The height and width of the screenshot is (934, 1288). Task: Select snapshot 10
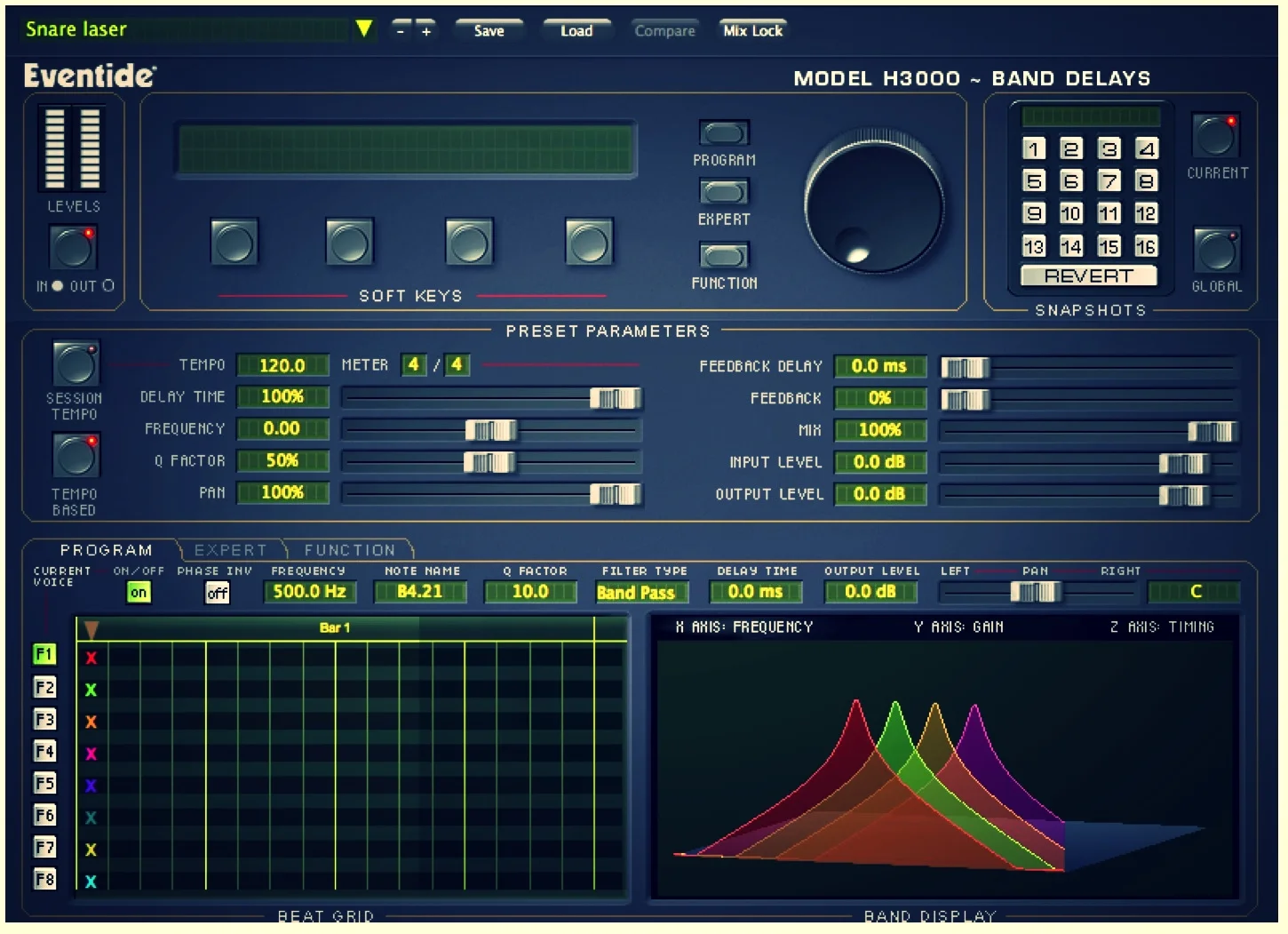point(1071,213)
